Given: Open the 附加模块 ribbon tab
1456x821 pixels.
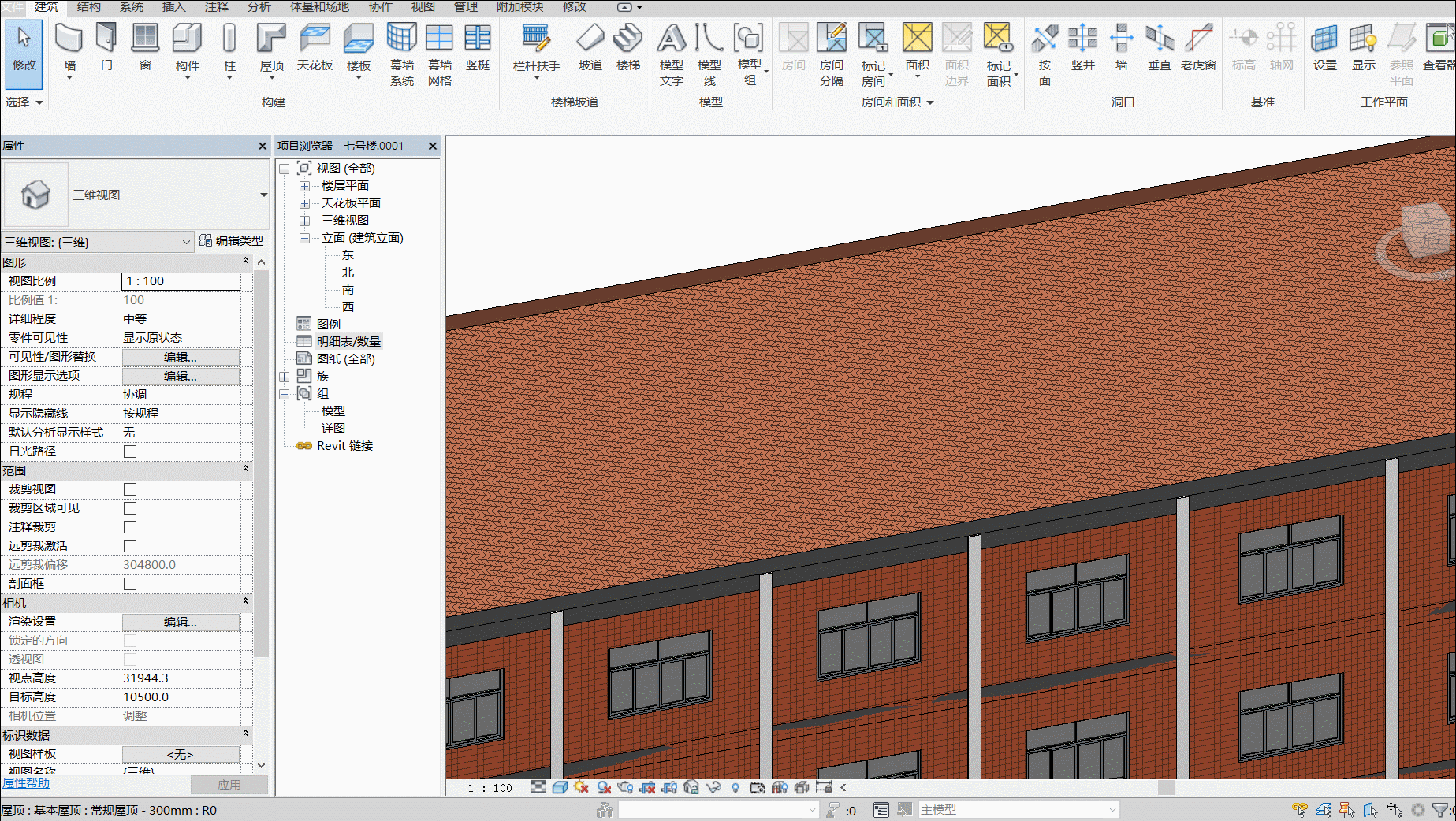Looking at the screenshot, I should pos(519,7).
